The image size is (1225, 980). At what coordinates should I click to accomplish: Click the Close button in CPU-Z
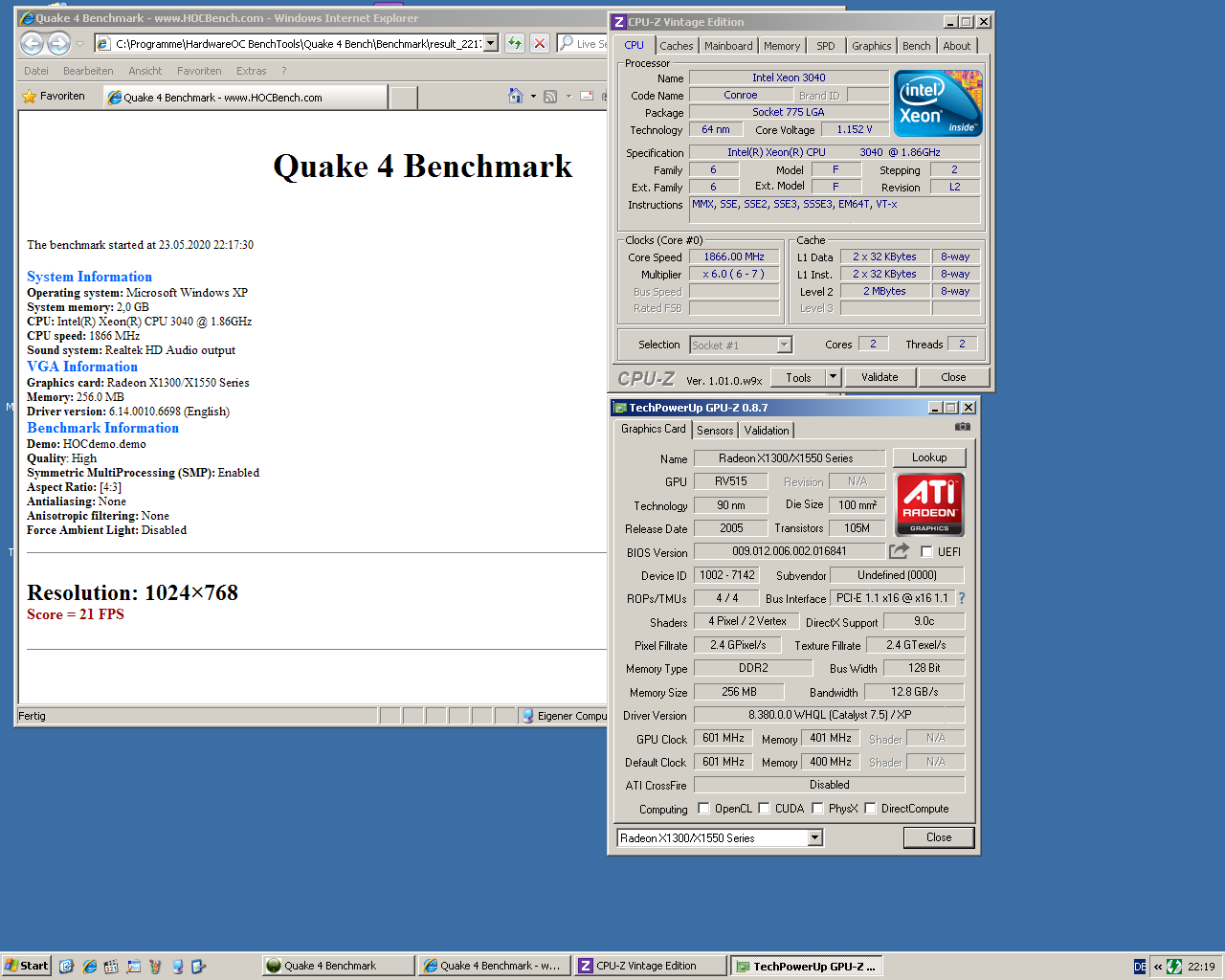click(954, 377)
